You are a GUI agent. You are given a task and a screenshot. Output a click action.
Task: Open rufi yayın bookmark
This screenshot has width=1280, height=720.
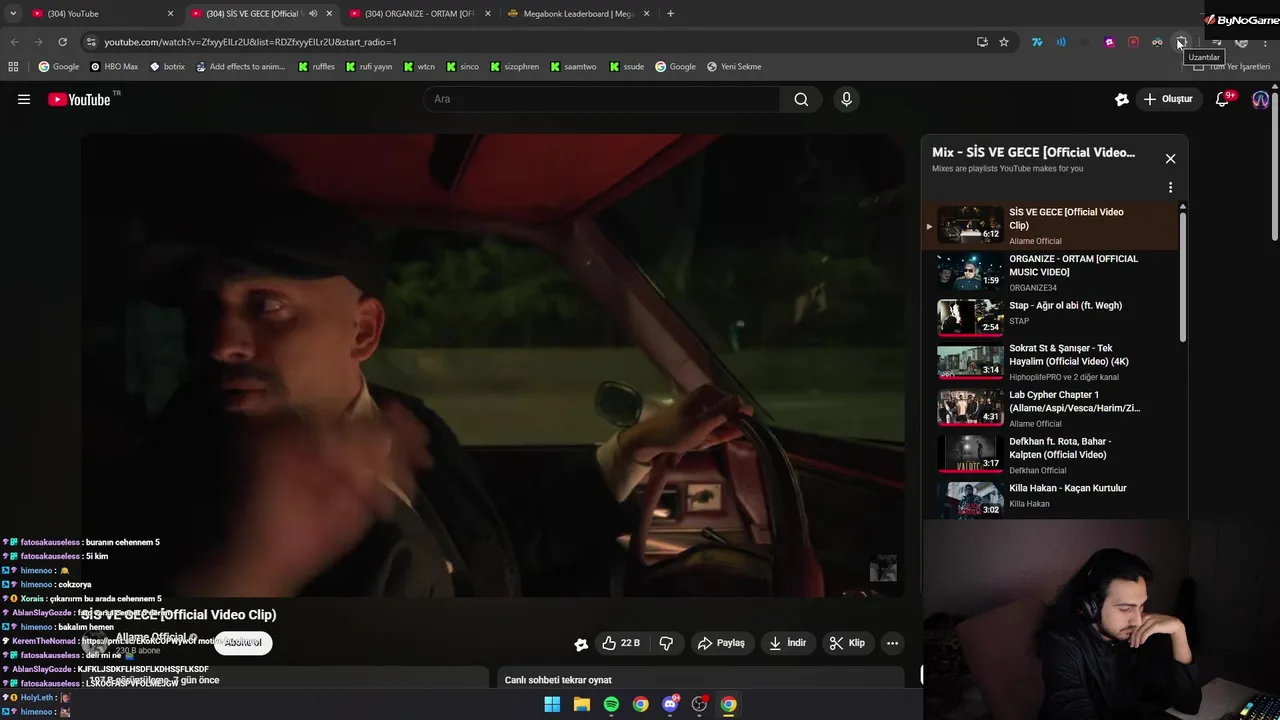369,67
